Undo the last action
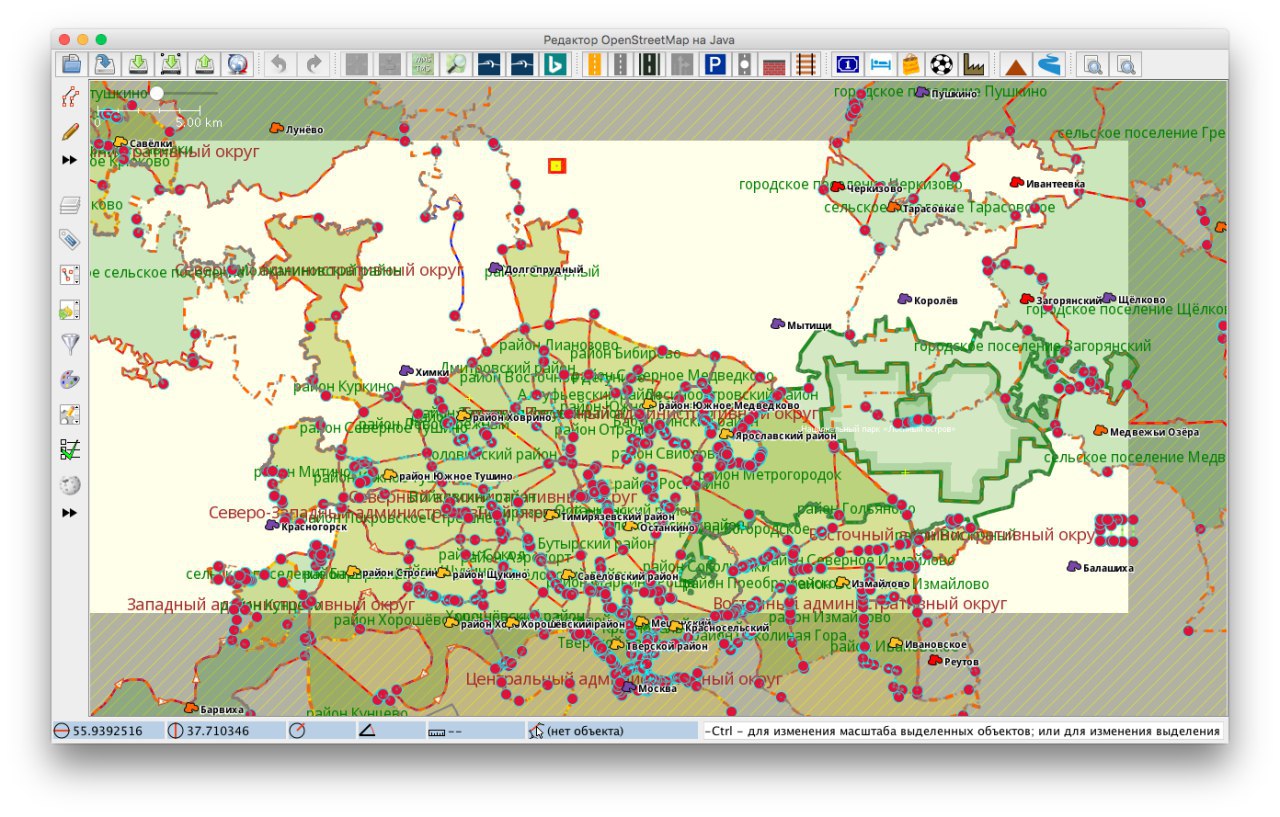This screenshot has height=817, width=1280. pyautogui.click(x=280, y=65)
